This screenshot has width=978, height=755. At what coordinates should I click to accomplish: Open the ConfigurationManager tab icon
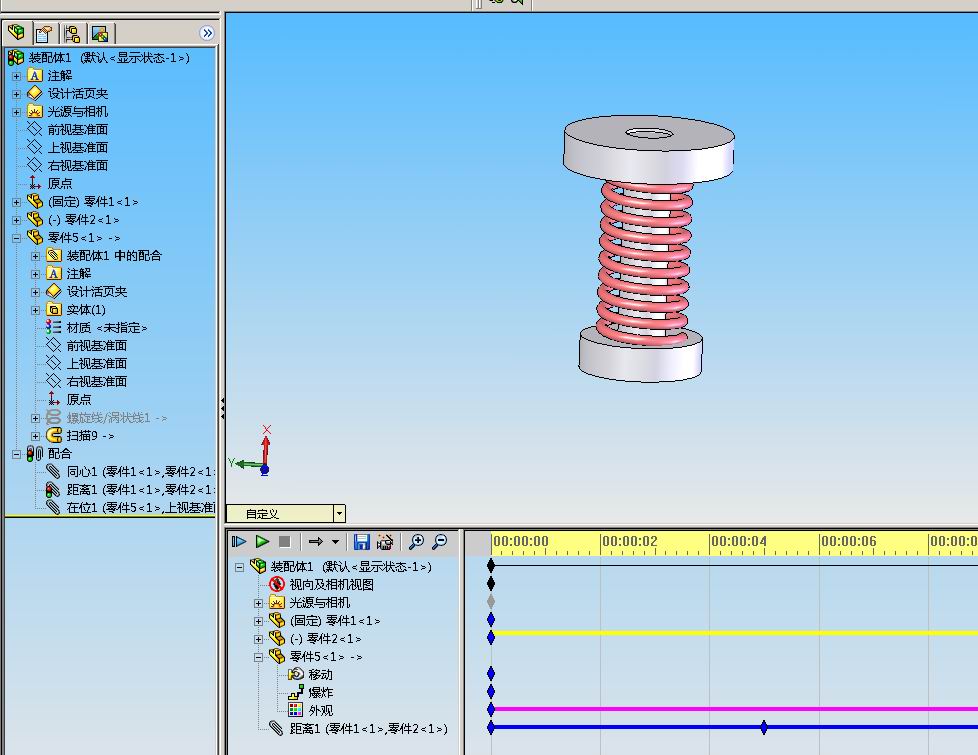click(72, 33)
